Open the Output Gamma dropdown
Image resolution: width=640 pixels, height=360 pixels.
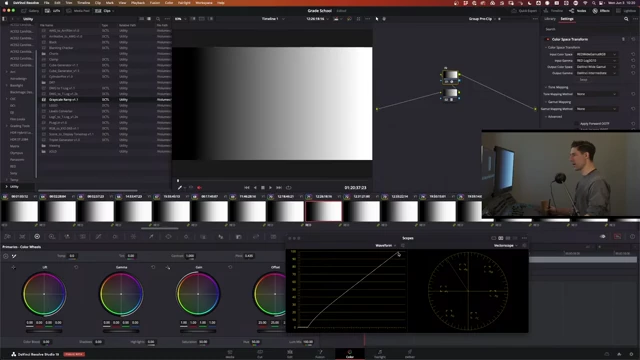point(596,73)
